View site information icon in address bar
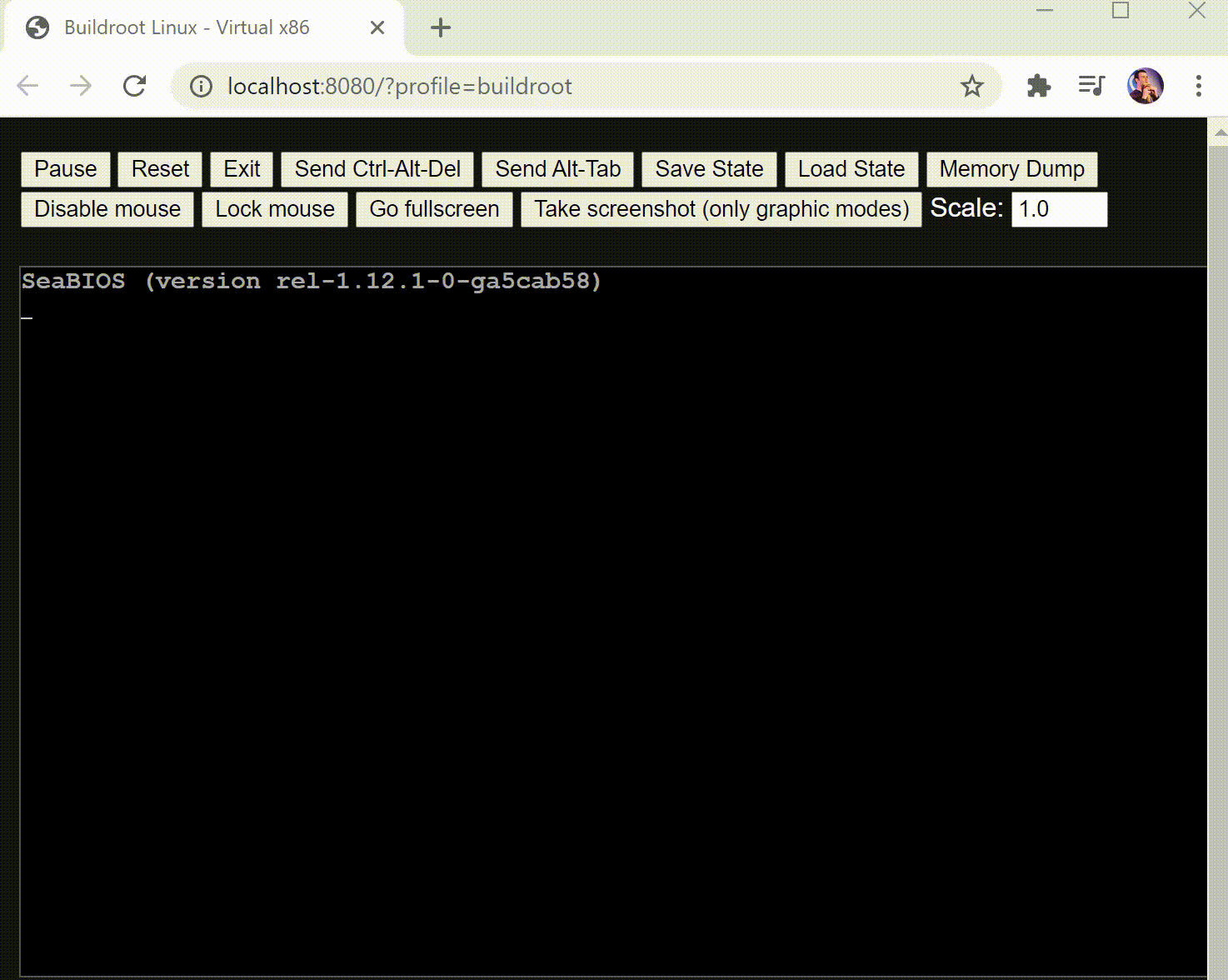Screen dimensions: 1228x980 [x=201, y=86]
